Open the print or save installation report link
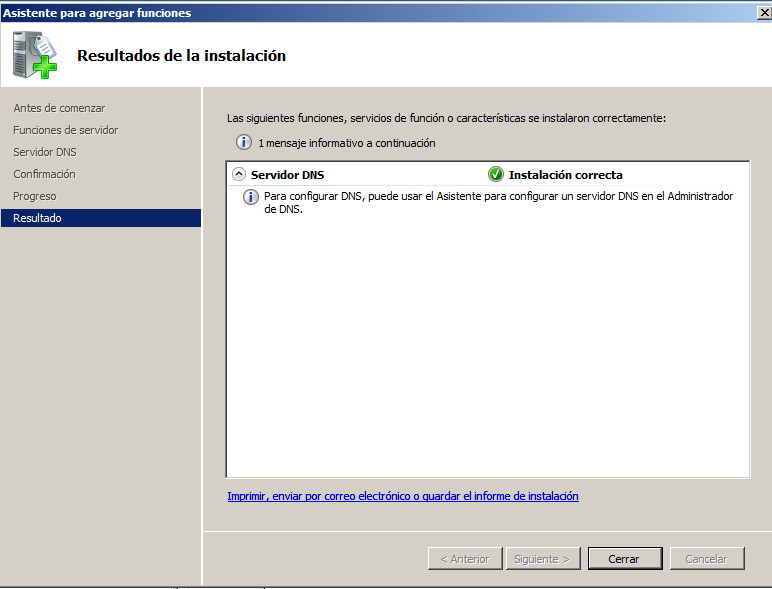The width and height of the screenshot is (772, 589). [x=403, y=496]
